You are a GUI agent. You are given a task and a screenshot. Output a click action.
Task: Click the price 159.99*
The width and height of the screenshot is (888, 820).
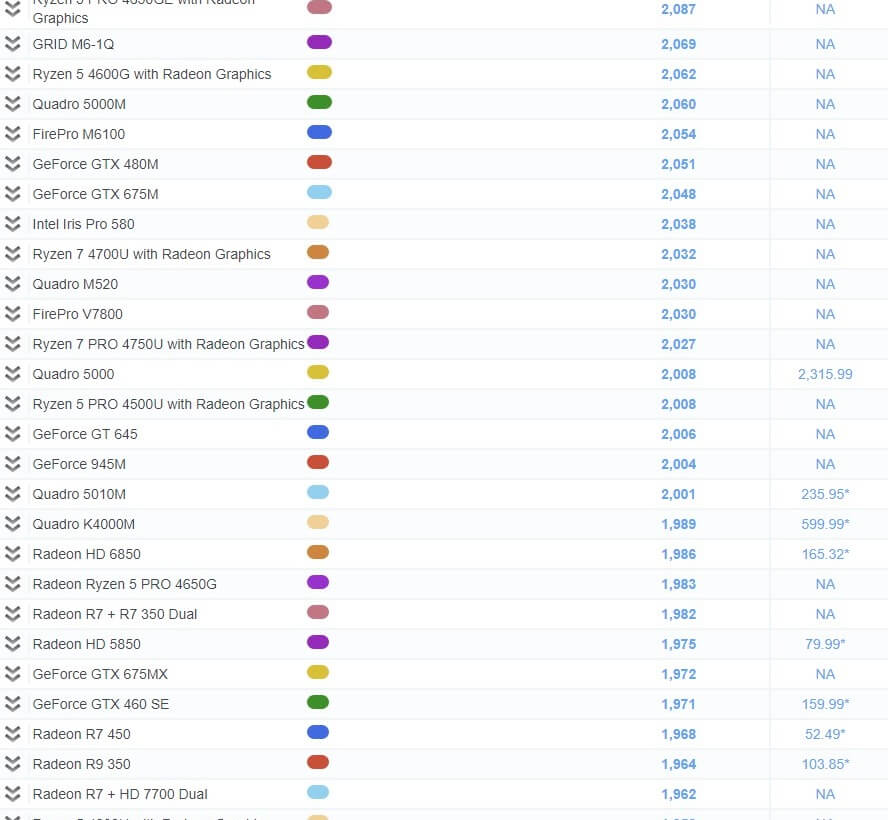pos(825,704)
